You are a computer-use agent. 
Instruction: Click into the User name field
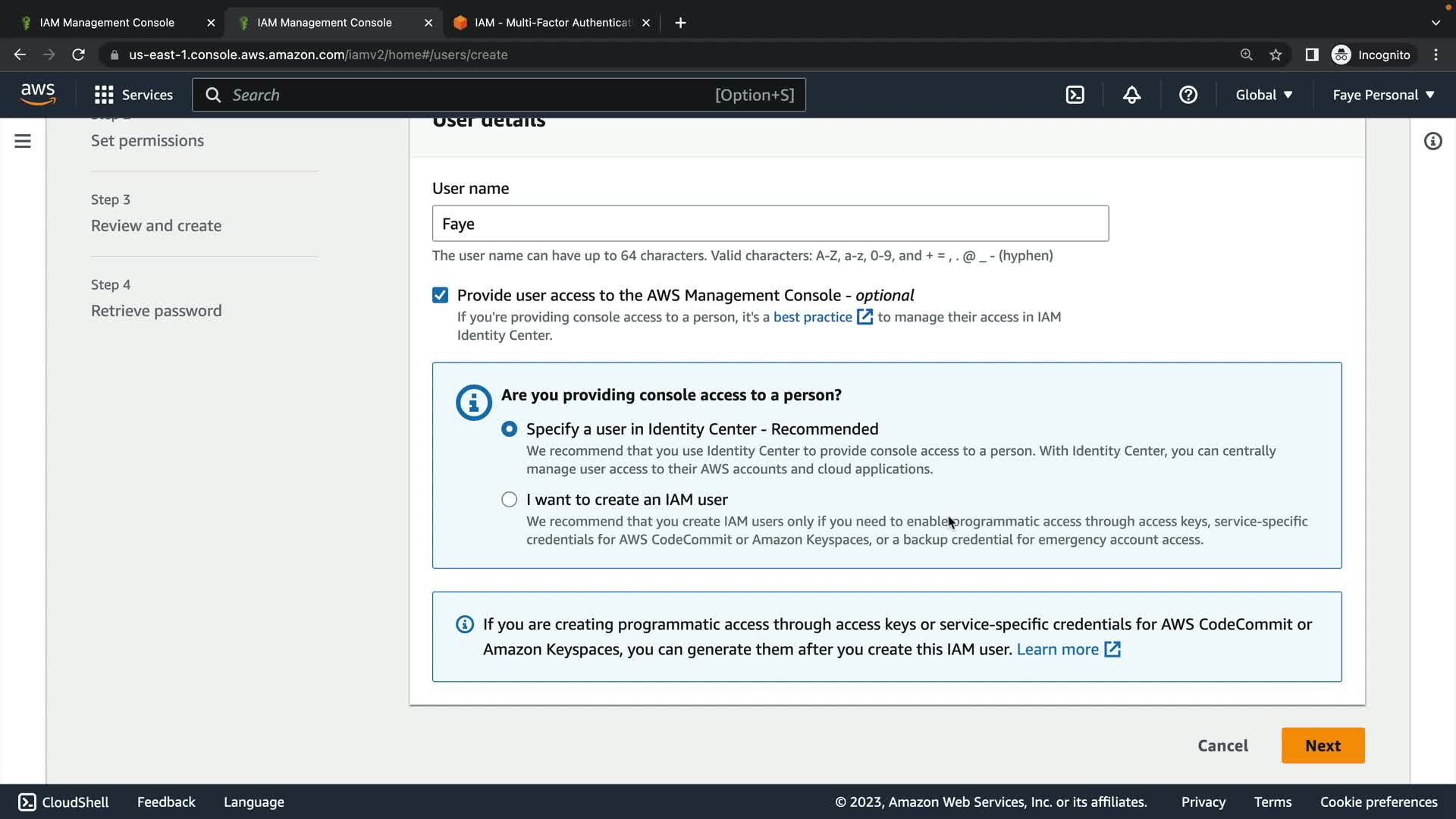770,224
